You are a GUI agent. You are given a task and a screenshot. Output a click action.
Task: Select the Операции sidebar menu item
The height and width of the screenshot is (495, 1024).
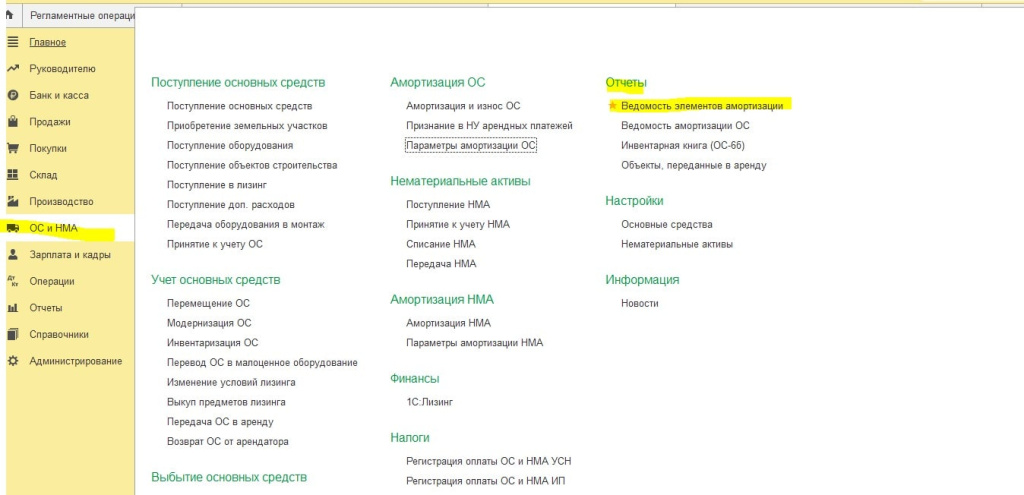(52, 282)
